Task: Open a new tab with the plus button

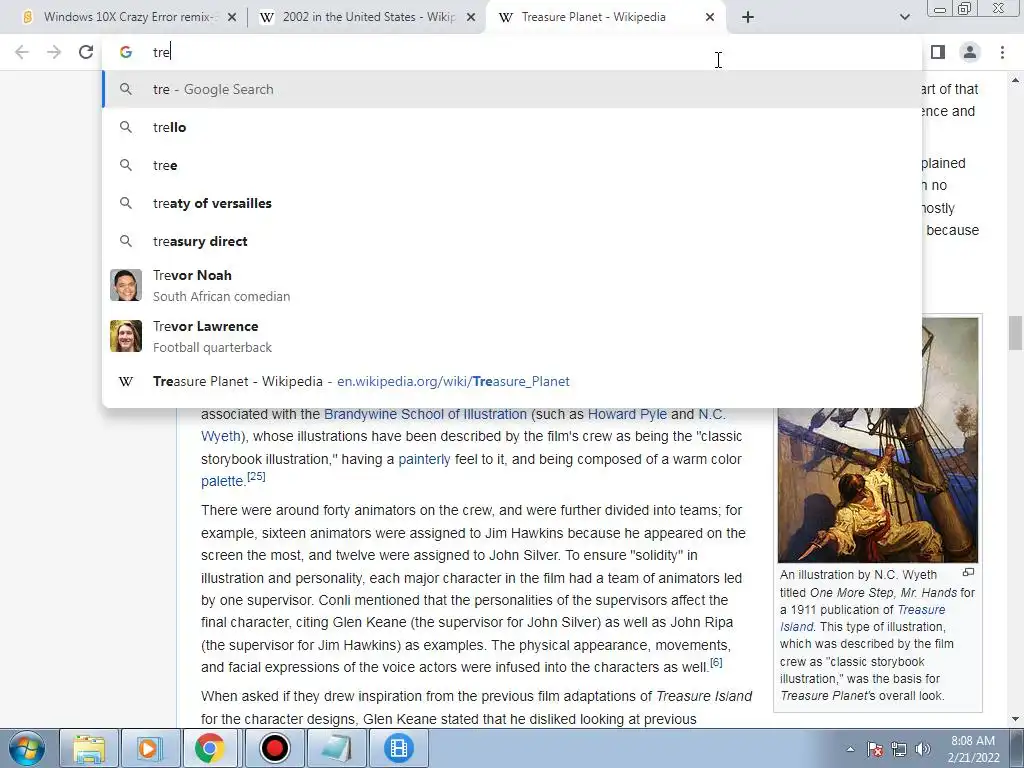Action: tap(748, 17)
